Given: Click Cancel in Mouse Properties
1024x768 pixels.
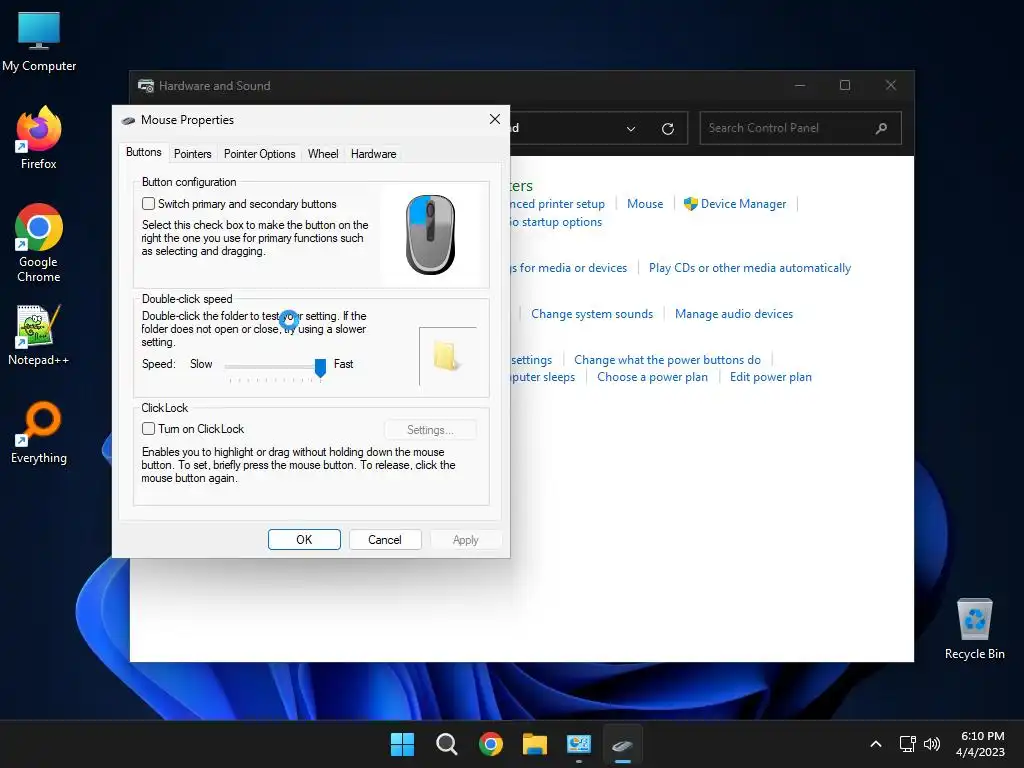Looking at the screenshot, I should 385,539.
